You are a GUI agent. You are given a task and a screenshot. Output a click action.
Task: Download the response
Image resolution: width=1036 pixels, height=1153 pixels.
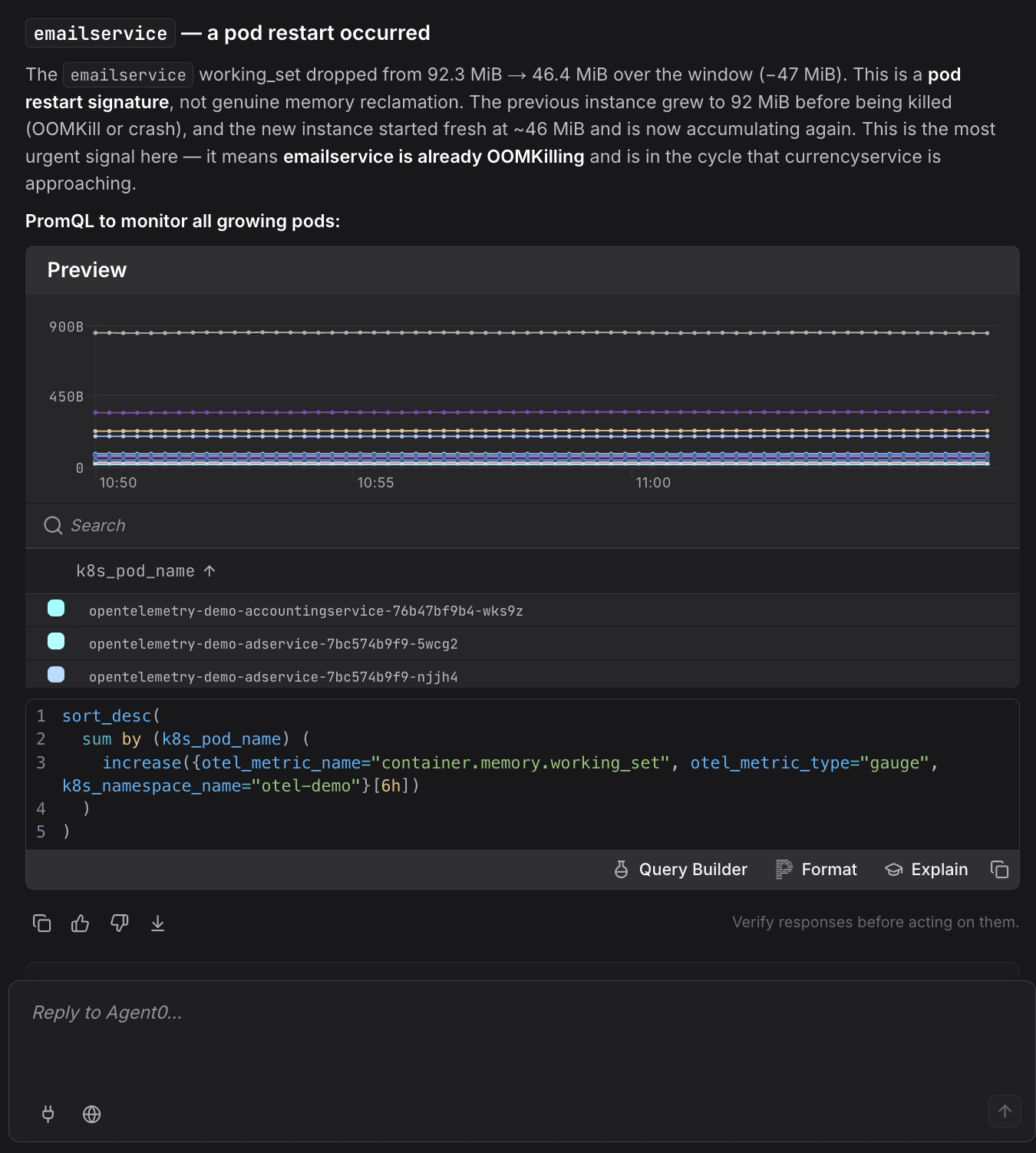pyautogui.click(x=157, y=923)
